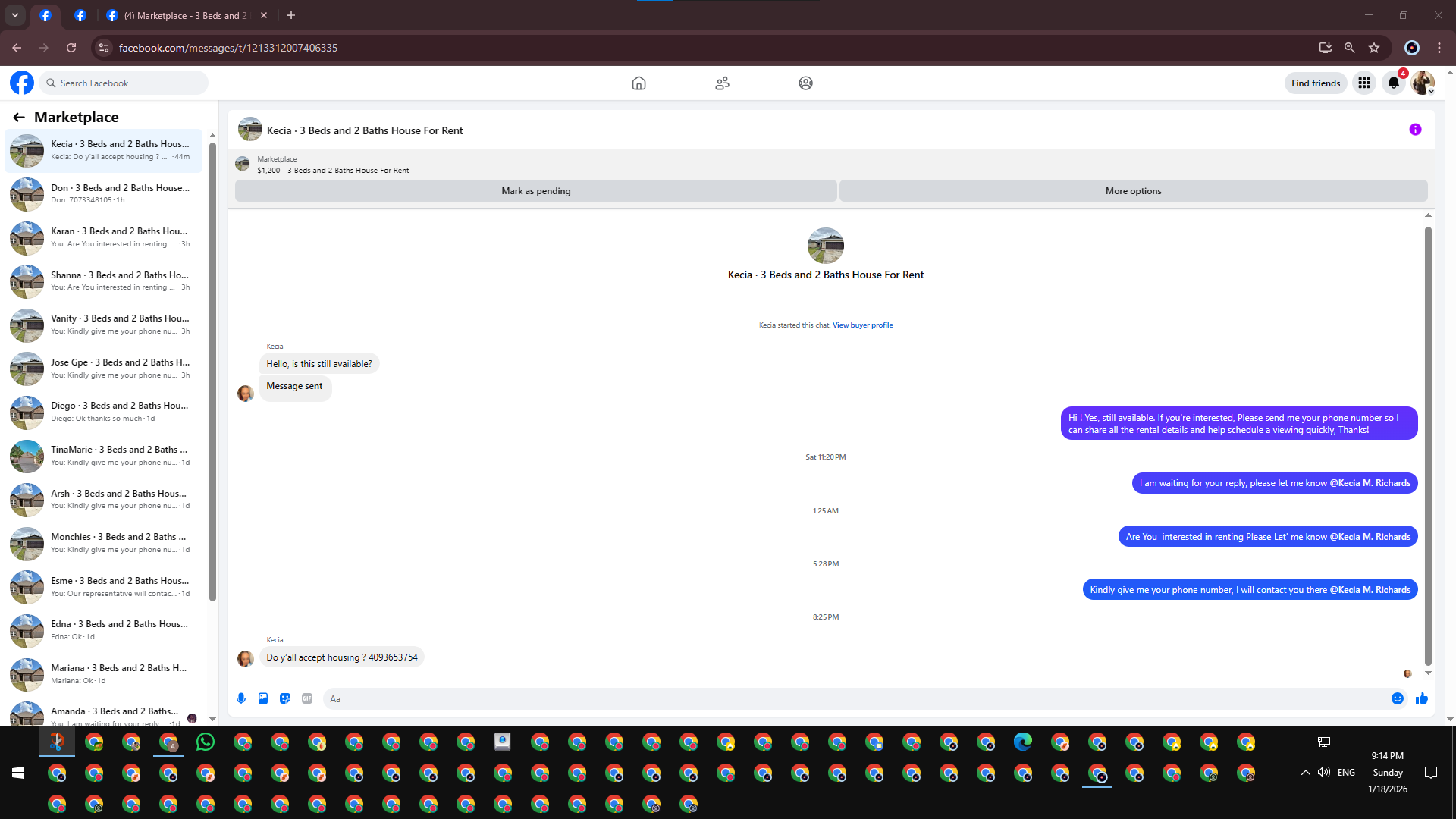This screenshot has height=819, width=1456.
Task: Open emoji picker in message box
Action: [x=1397, y=698]
